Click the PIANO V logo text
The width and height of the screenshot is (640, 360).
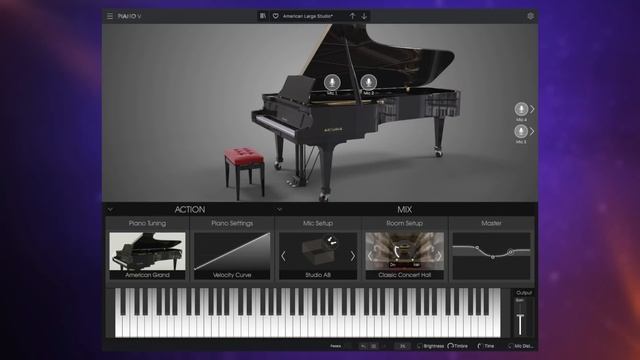coord(129,16)
